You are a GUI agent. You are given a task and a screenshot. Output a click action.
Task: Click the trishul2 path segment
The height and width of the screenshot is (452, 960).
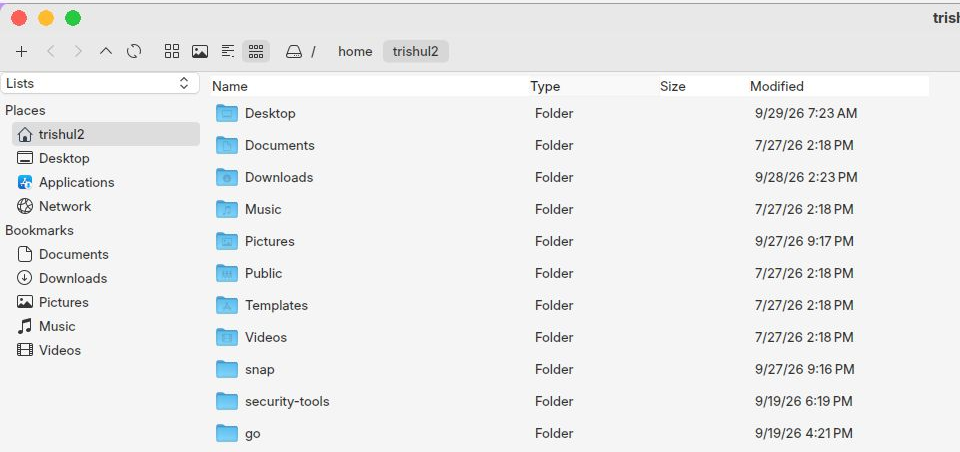click(416, 51)
